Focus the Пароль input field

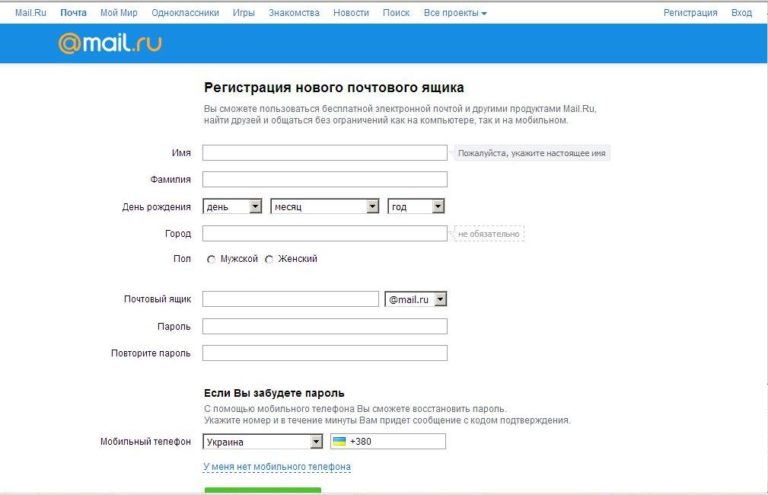(x=325, y=326)
